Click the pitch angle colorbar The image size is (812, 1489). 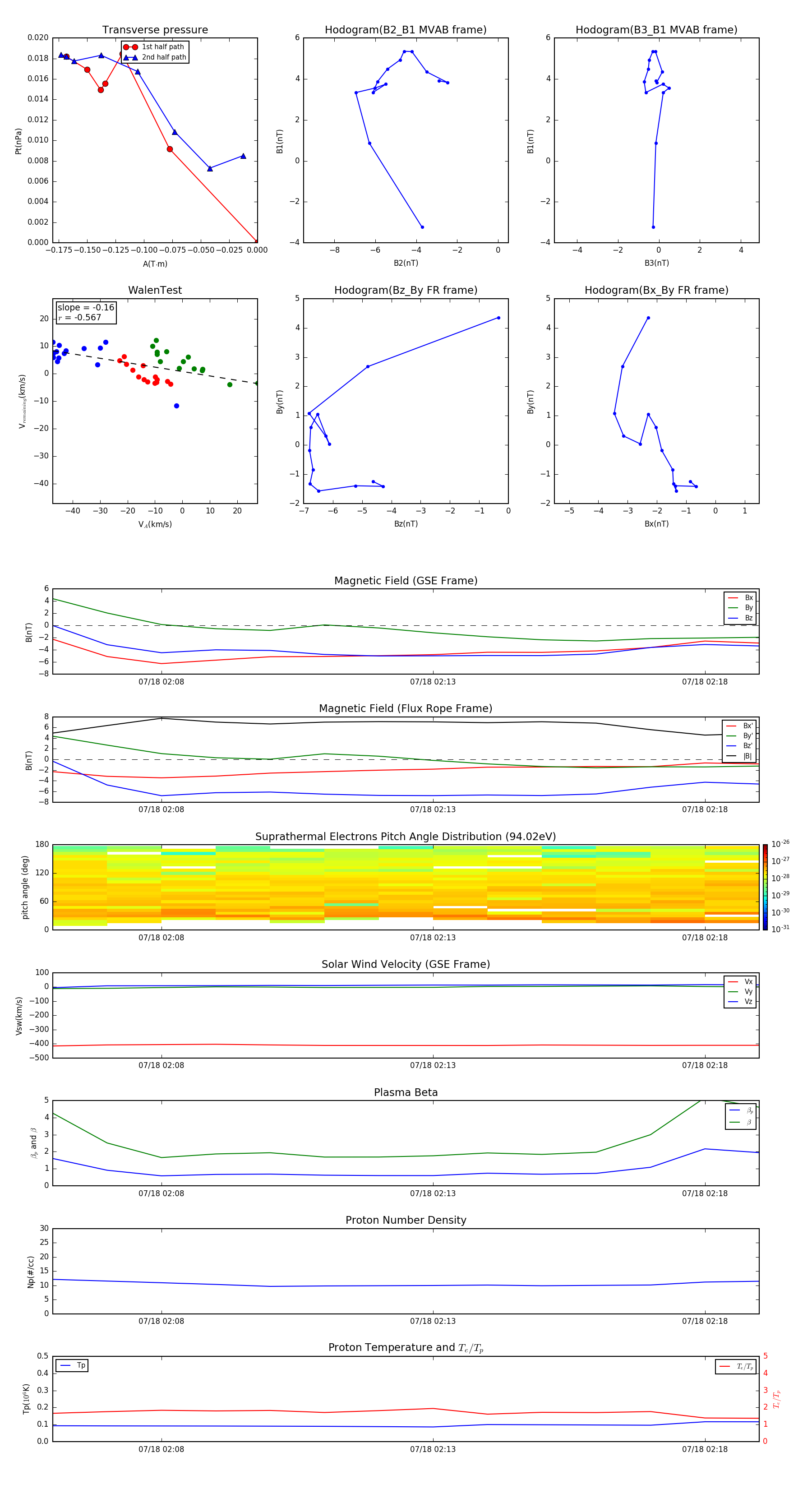click(765, 887)
